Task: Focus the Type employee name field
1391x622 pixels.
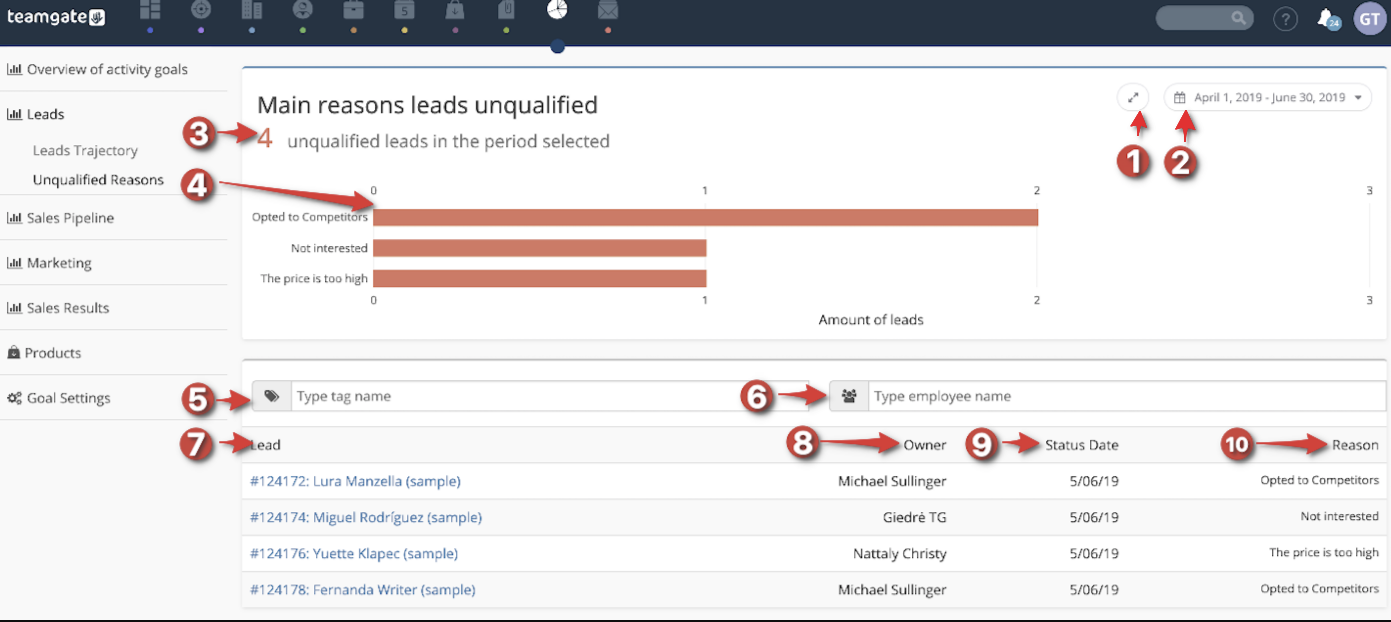Action: (1127, 396)
